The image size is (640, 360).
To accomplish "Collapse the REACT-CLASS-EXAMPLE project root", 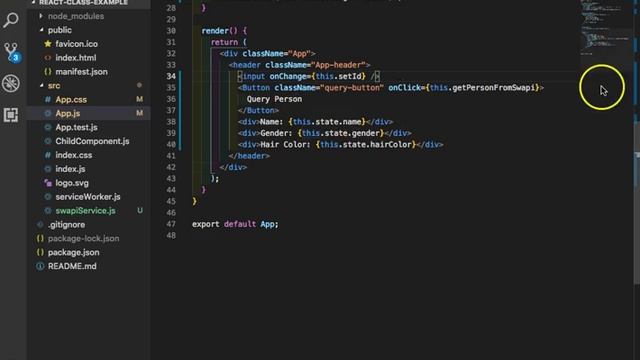I will [x=33, y=2].
